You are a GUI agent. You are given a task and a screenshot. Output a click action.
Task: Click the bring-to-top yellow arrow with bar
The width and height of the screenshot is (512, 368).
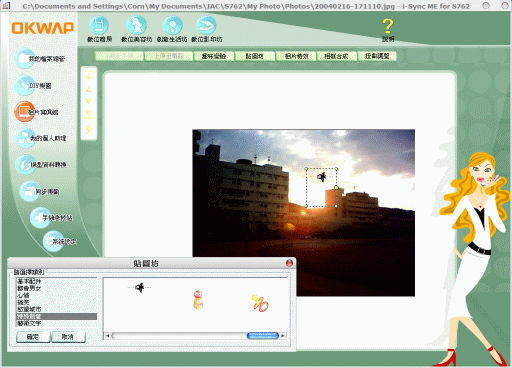point(88,75)
